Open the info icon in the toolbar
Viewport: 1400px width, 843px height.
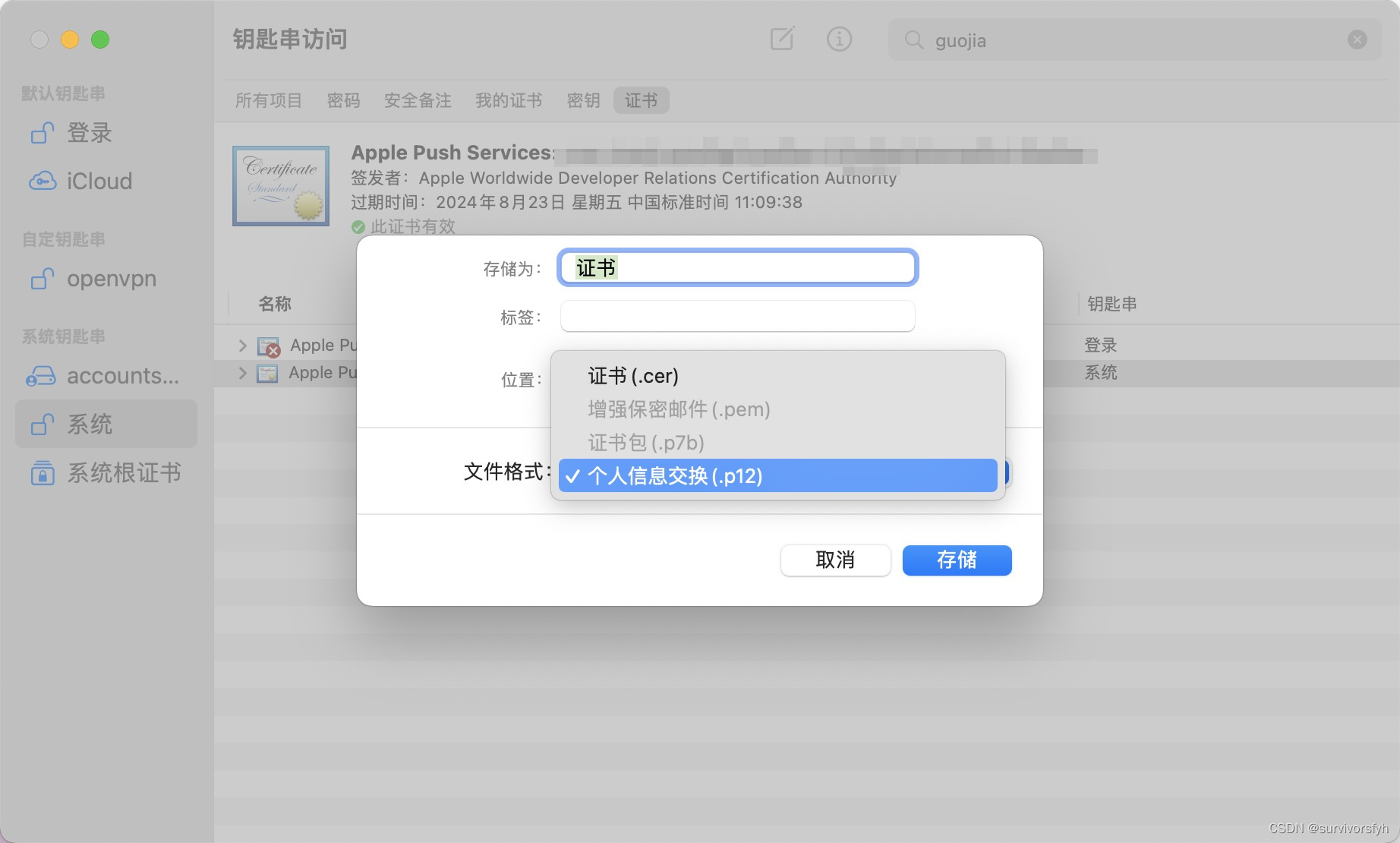[x=839, y=39]
